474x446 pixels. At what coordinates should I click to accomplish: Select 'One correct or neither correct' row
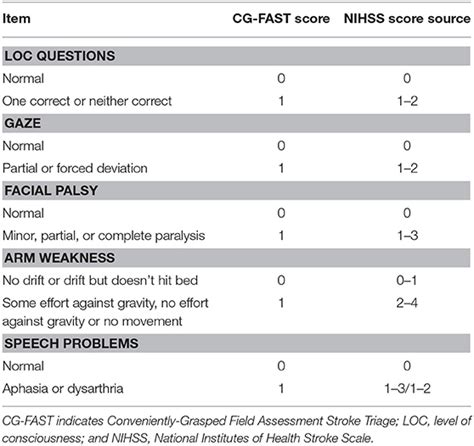(236, 101)
